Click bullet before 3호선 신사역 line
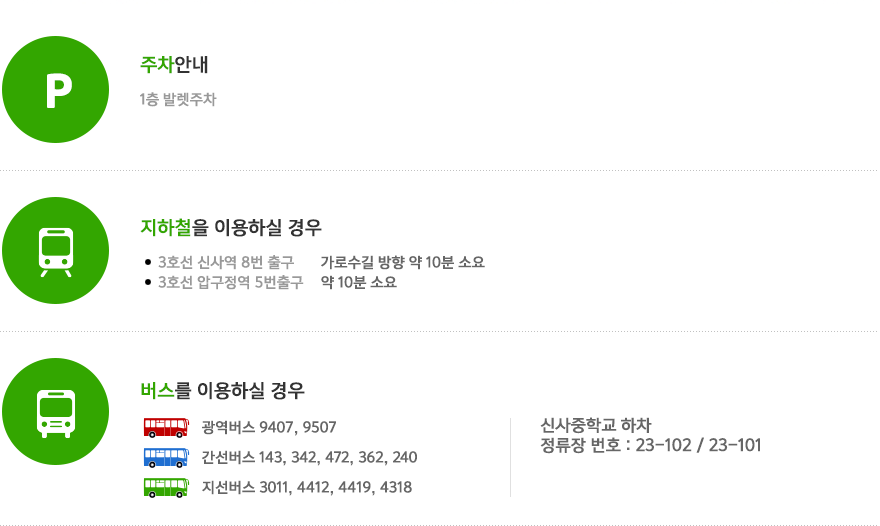This screenshot has width=880, height=526. [148, 262]
